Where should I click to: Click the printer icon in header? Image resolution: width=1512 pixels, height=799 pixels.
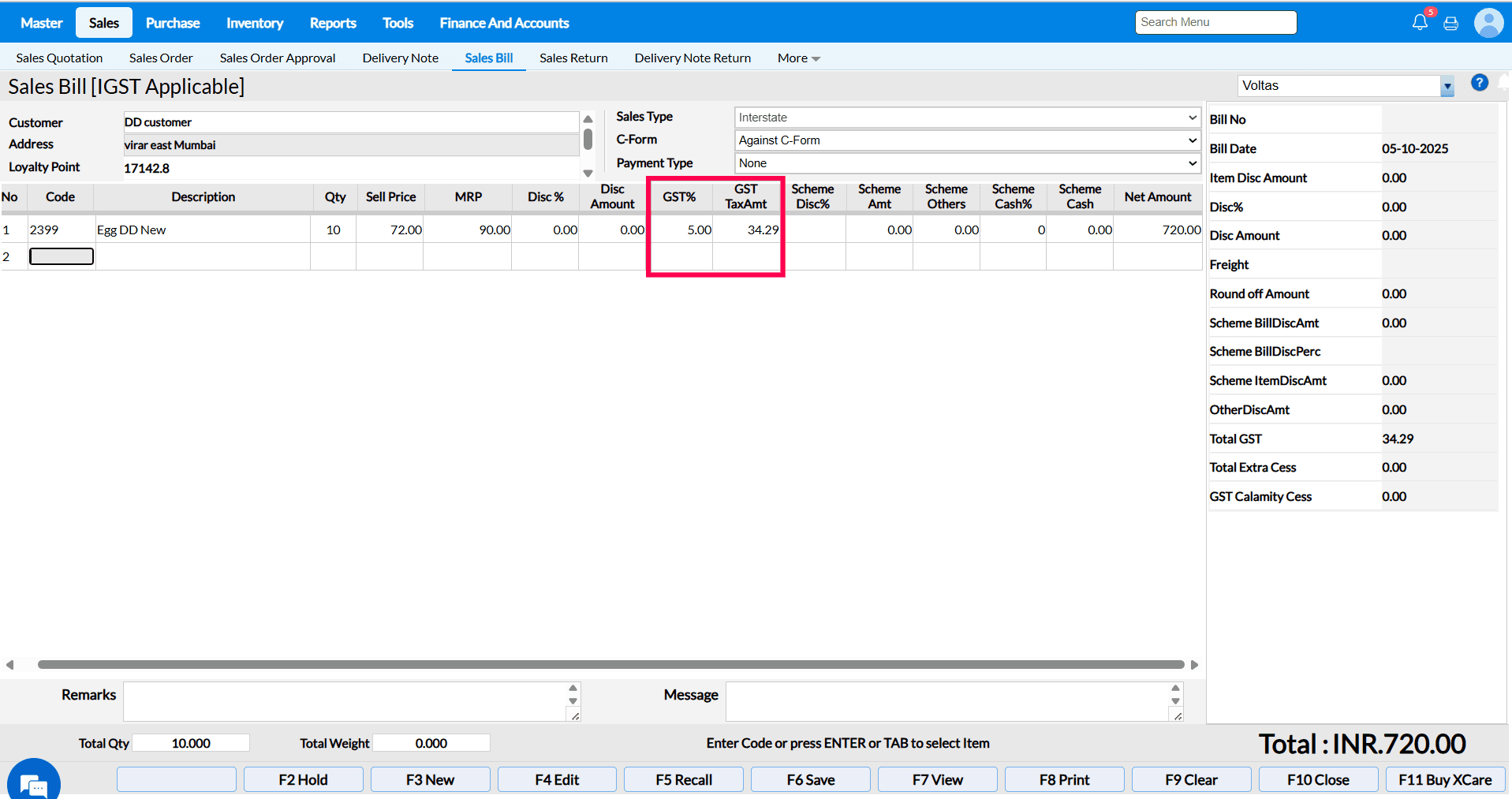(x=1450, y=24)
